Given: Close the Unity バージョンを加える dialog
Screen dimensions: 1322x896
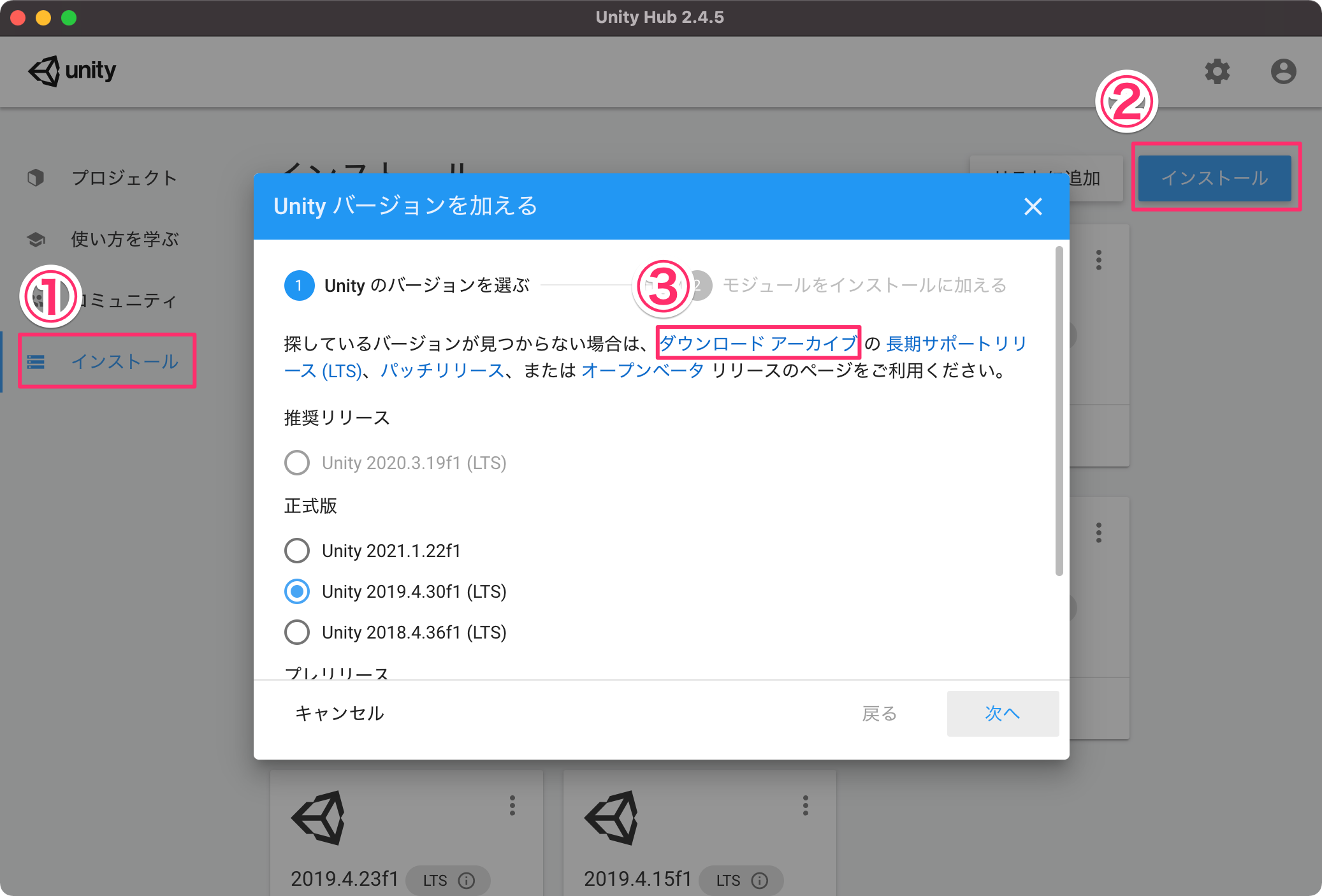Looking at the screenshot, I should (x=1033, y=206).
